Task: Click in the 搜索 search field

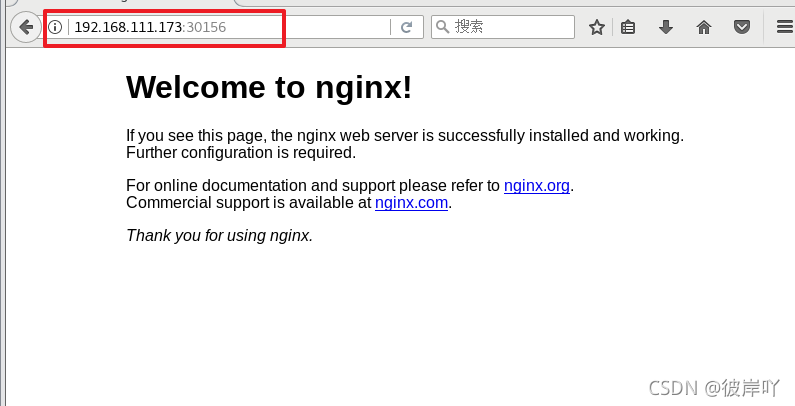Action: [x=503, y=27]
